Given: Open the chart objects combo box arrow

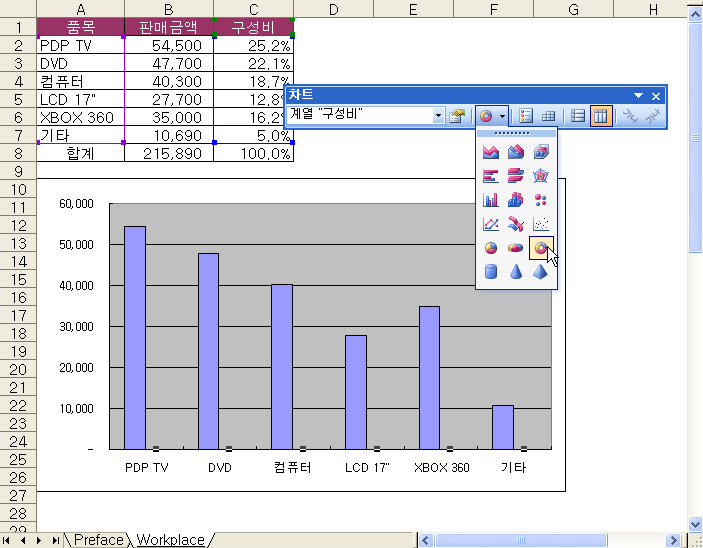Looking at the screenshot, I should (438, 116).
